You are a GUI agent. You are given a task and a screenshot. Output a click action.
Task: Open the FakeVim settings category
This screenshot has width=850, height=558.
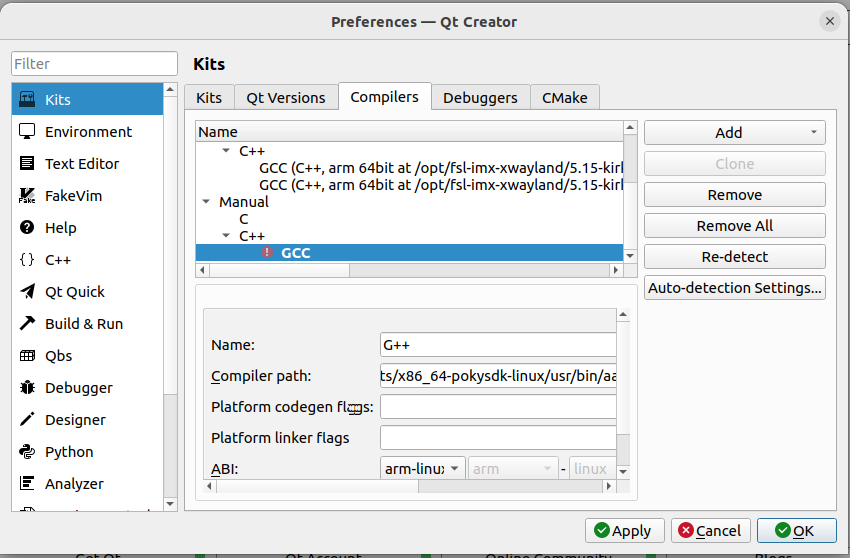tap(73, 196)
